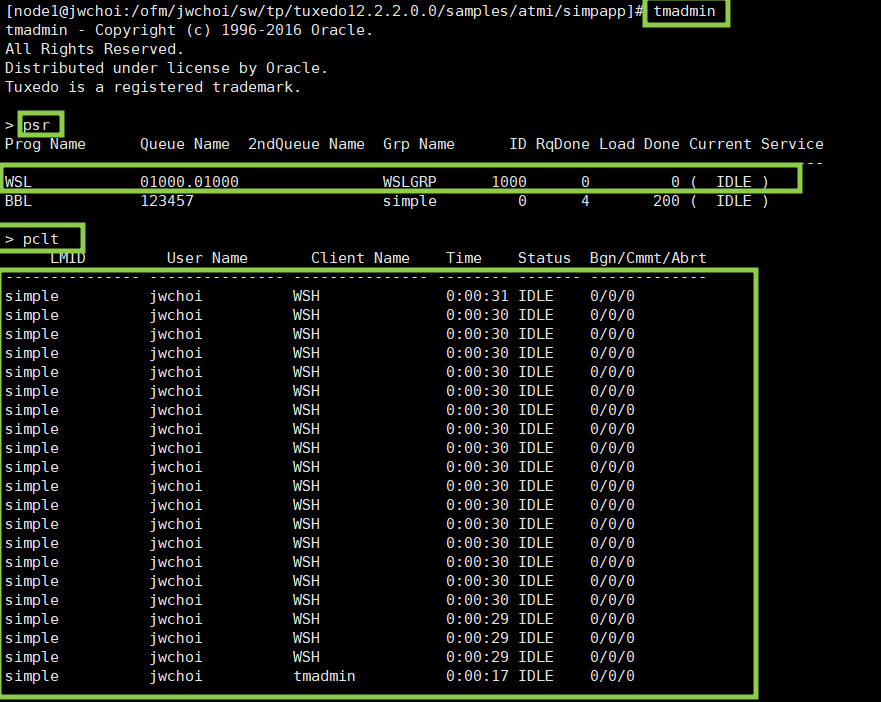Click the 'All Rights Reserved.' line
This screenshot has height=702, width=881.
pos(94,49)
